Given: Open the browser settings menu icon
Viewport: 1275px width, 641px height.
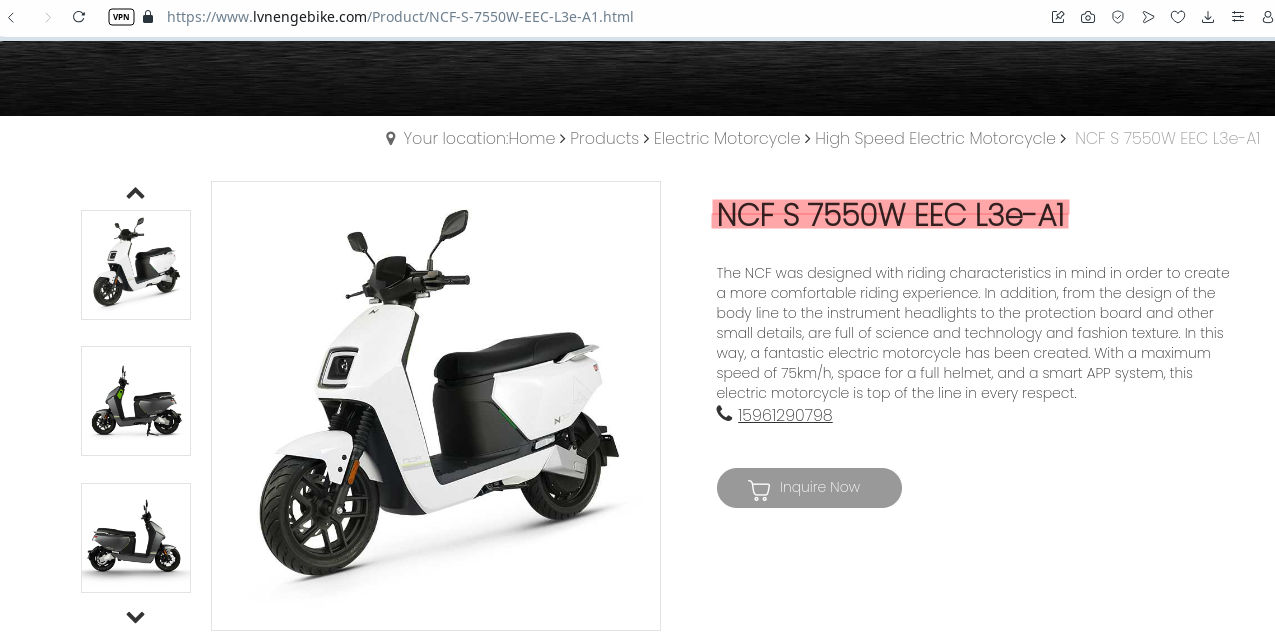Looking at the screenshot, I should tap(1238, 17).
